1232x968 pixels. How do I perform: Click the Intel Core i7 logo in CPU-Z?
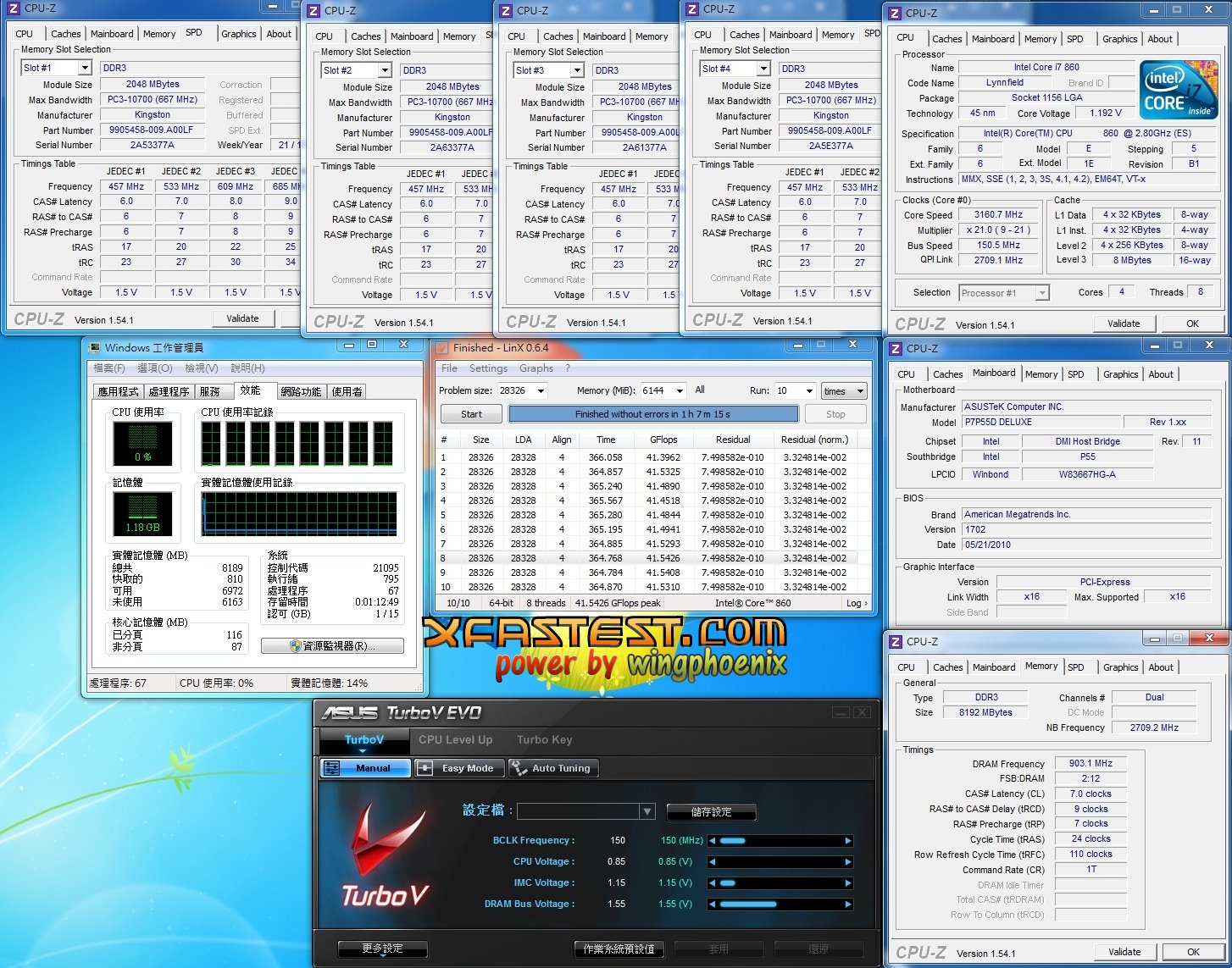click(x=1178, y=89)
